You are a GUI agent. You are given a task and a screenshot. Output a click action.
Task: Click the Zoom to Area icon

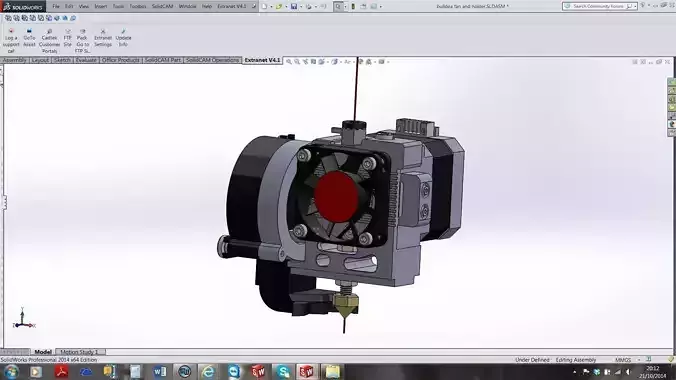297,62
